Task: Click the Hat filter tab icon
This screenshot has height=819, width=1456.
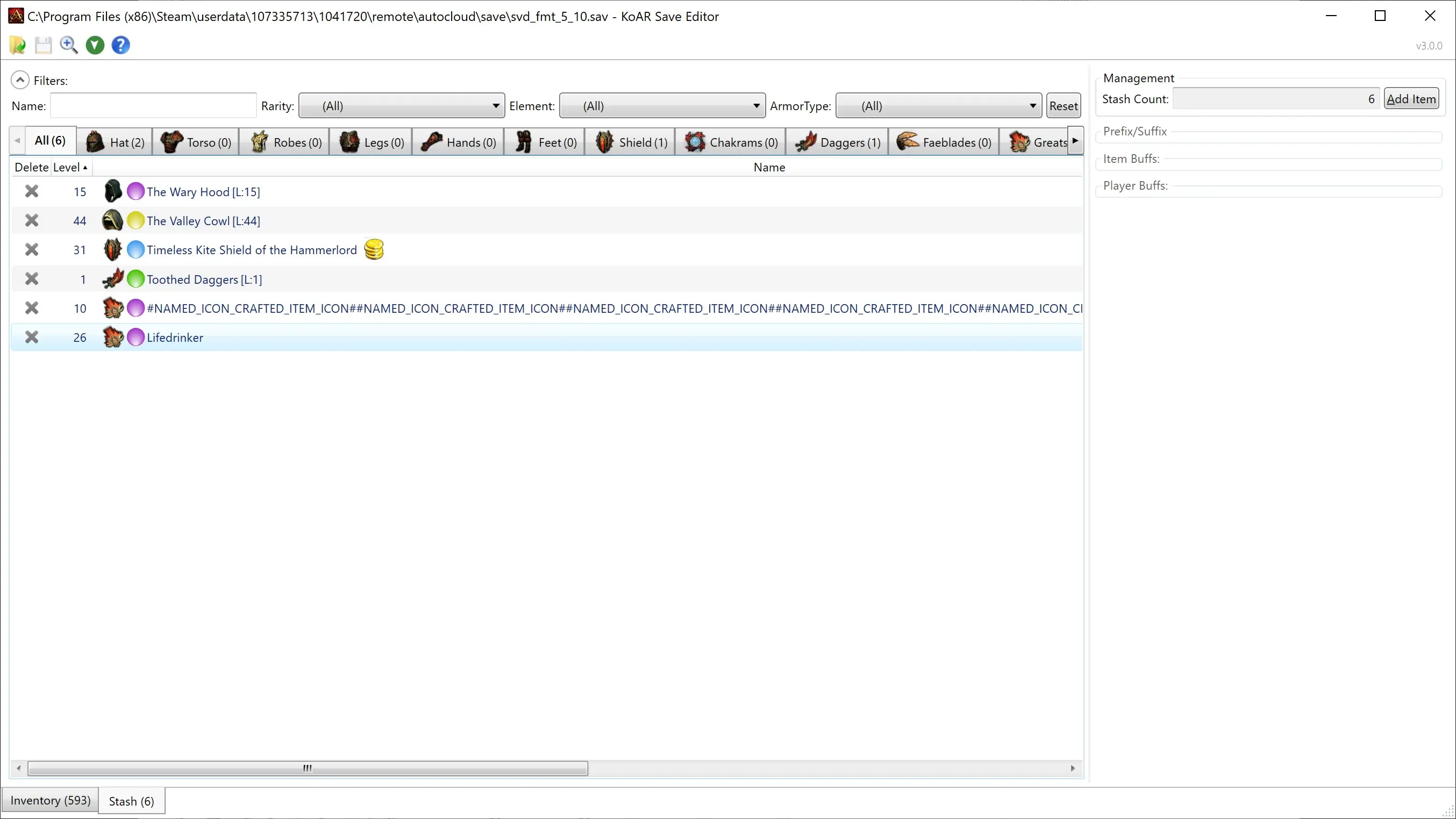Action: (x=95, y=141)
